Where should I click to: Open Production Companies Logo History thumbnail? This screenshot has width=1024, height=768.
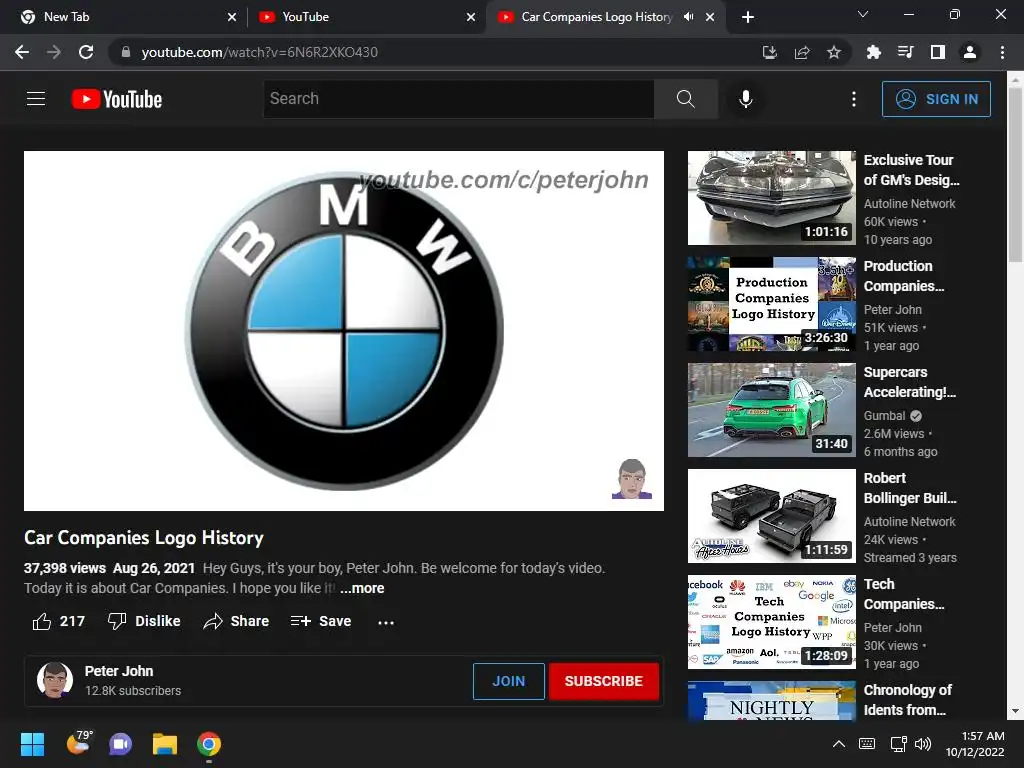(x=771, y=304)
